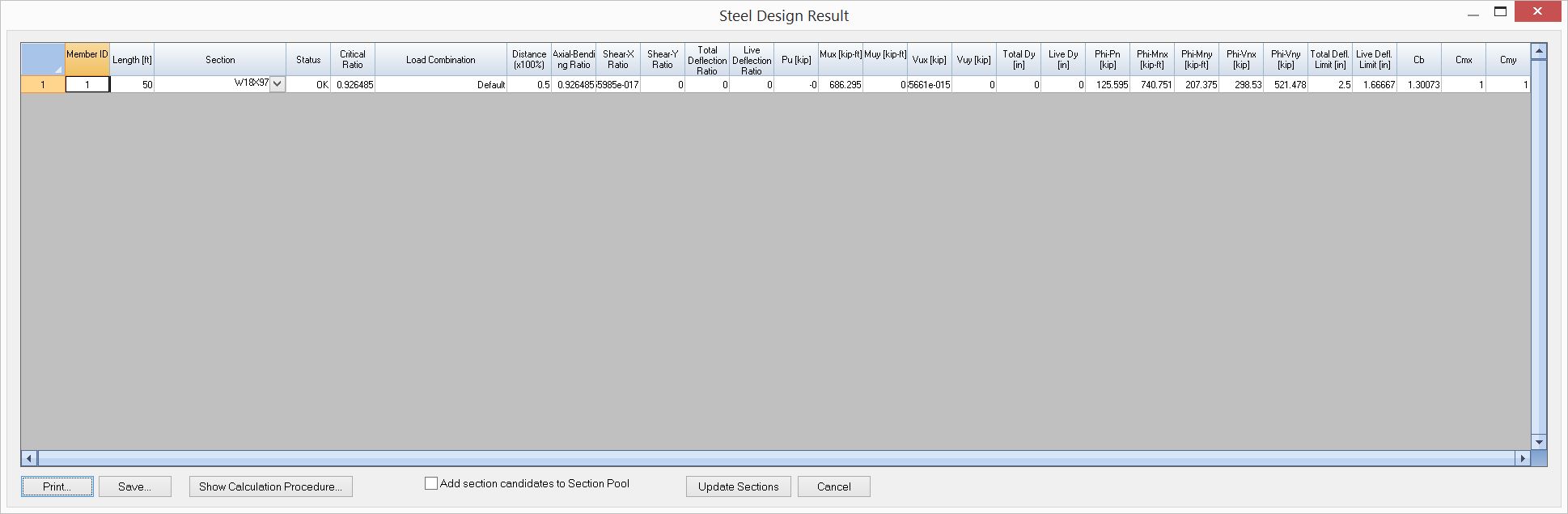
Task: Click the Critical Ratio cell 0.926485
Action: (353, 84)
